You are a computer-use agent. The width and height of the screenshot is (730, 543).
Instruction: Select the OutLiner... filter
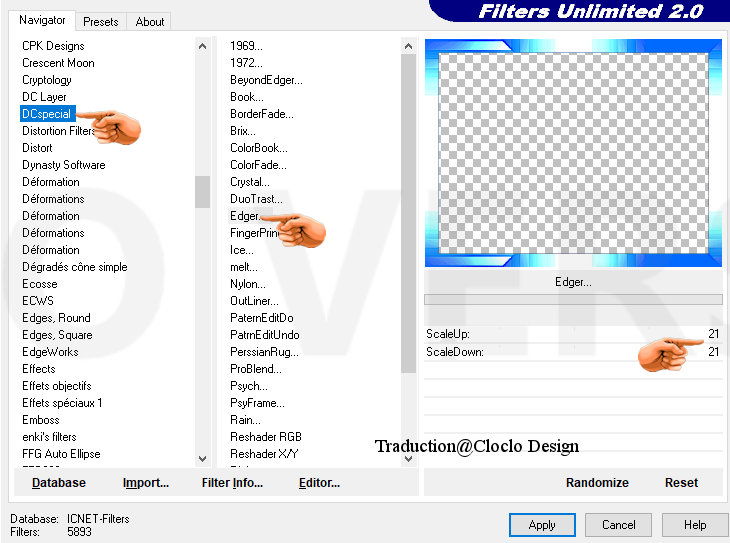254,301
